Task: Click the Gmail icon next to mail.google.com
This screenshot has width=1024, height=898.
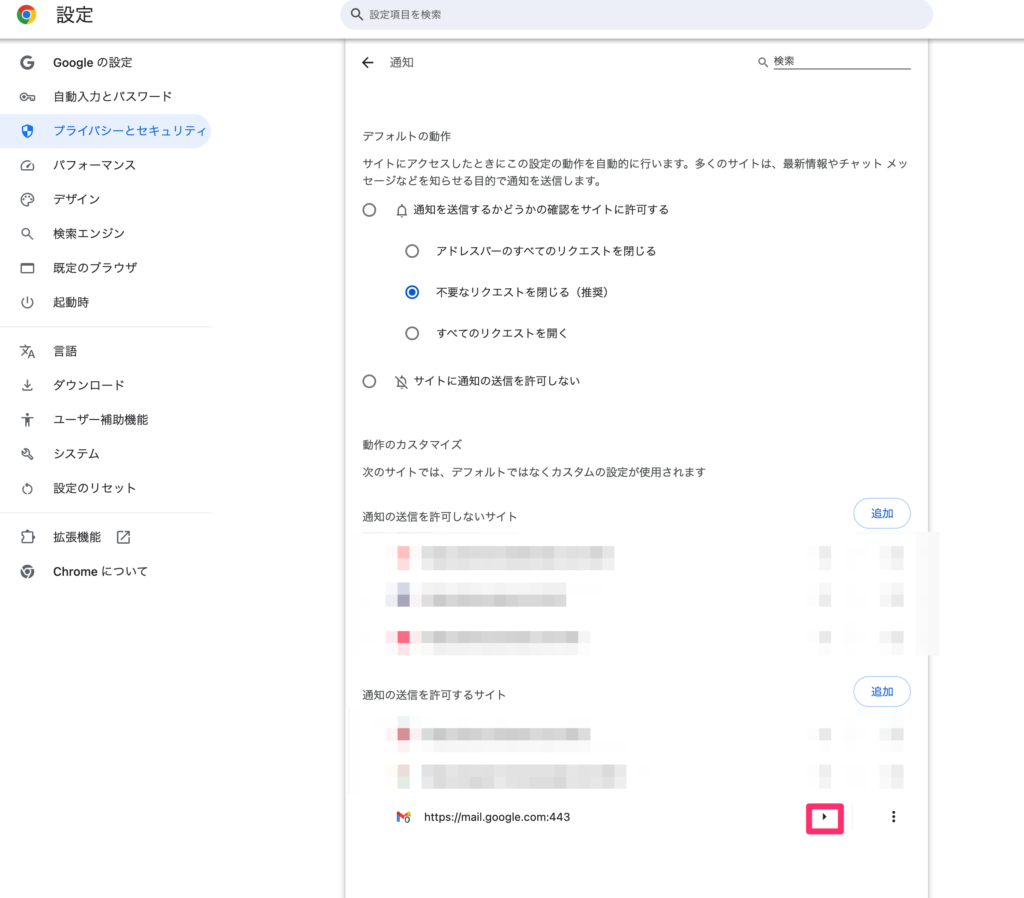Action: [x=403, y=817]
